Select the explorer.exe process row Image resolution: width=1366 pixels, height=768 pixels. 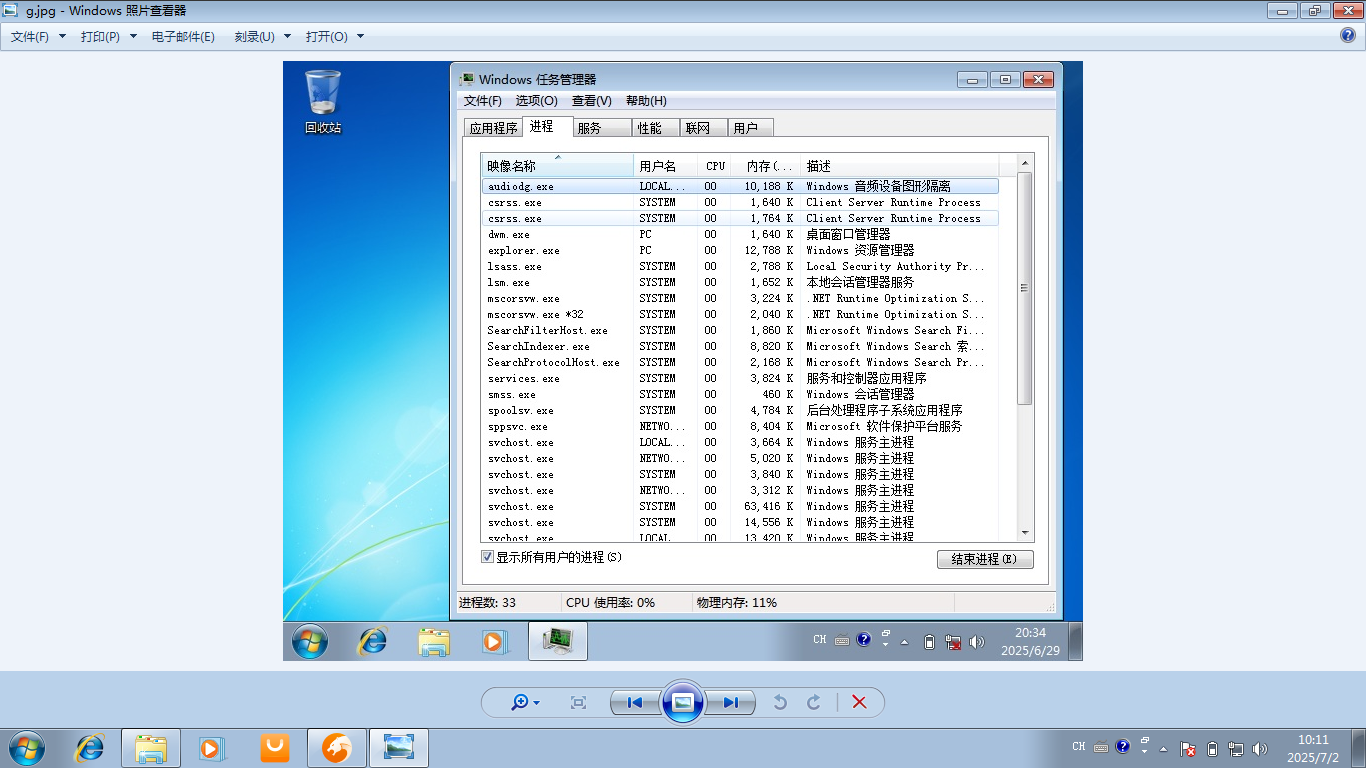(740, 250)
